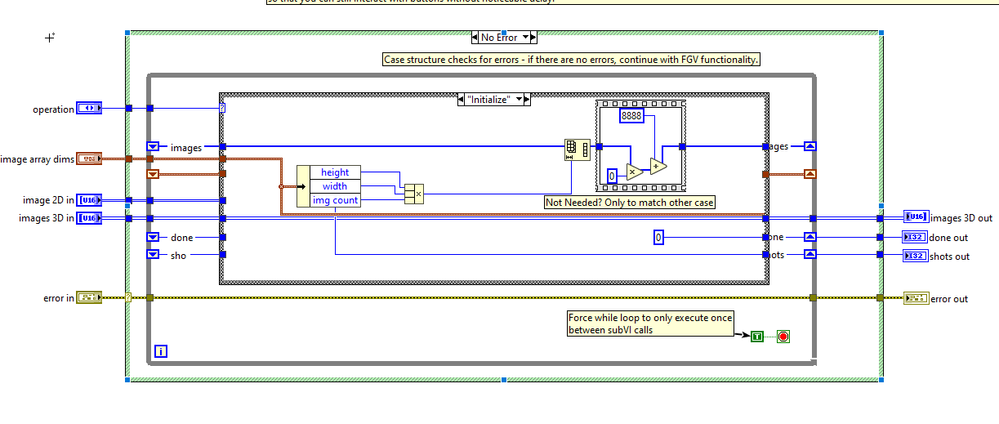The height and width of the screenshot is (424, 999).
Task: Click the loop stop condition terminal
Action: click(x=783, y=336)
